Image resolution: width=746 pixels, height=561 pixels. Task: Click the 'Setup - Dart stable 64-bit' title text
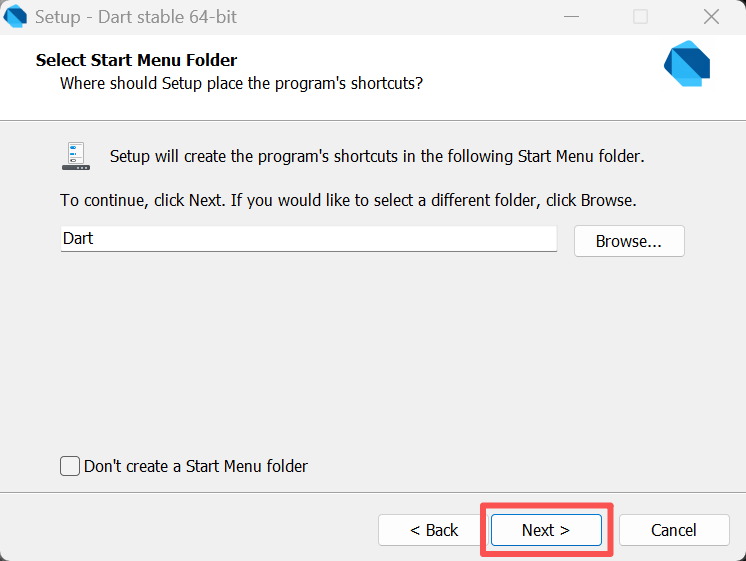click(136, 17)
